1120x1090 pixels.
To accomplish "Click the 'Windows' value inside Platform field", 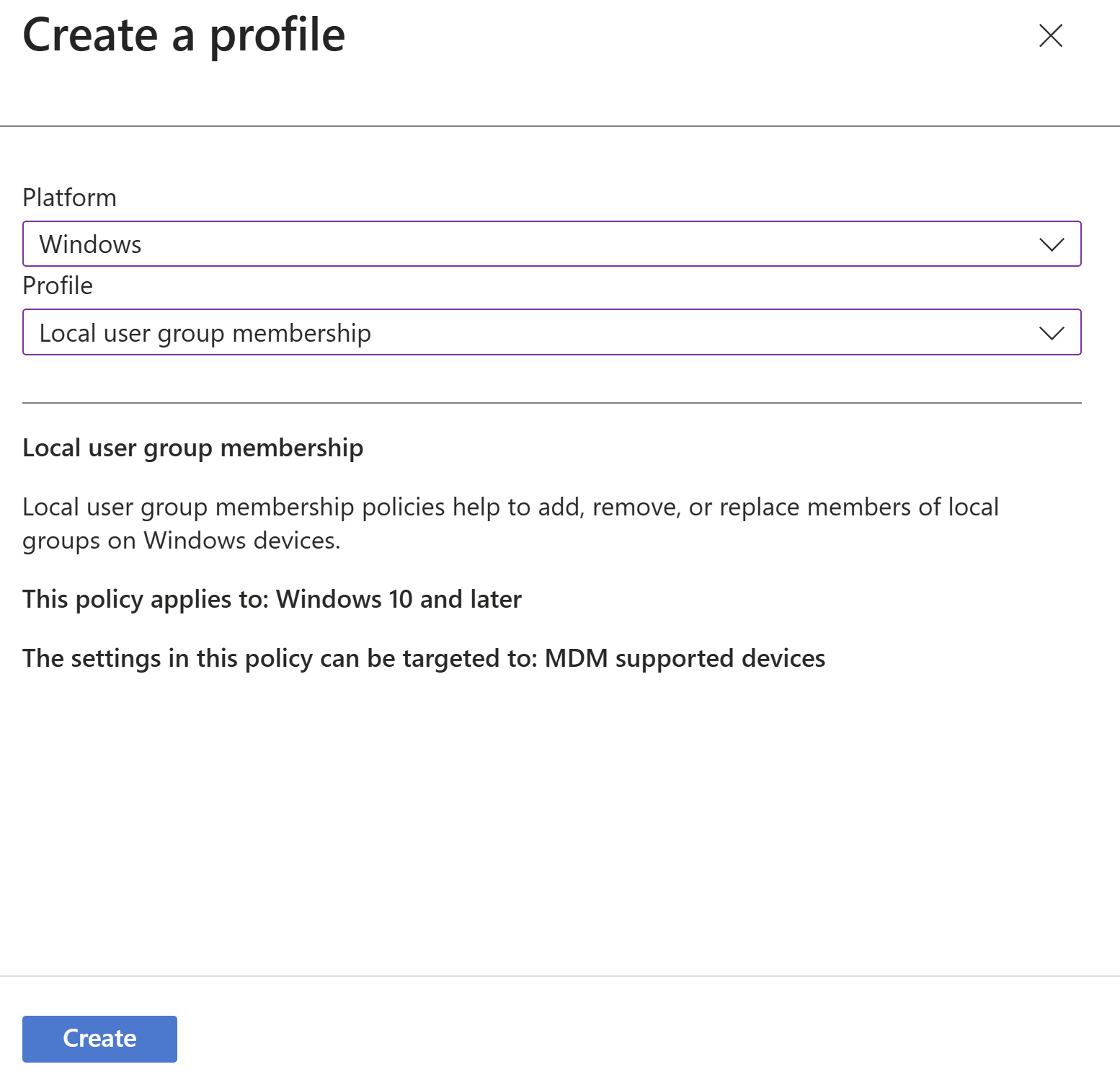I will click(x=91, y=244).
